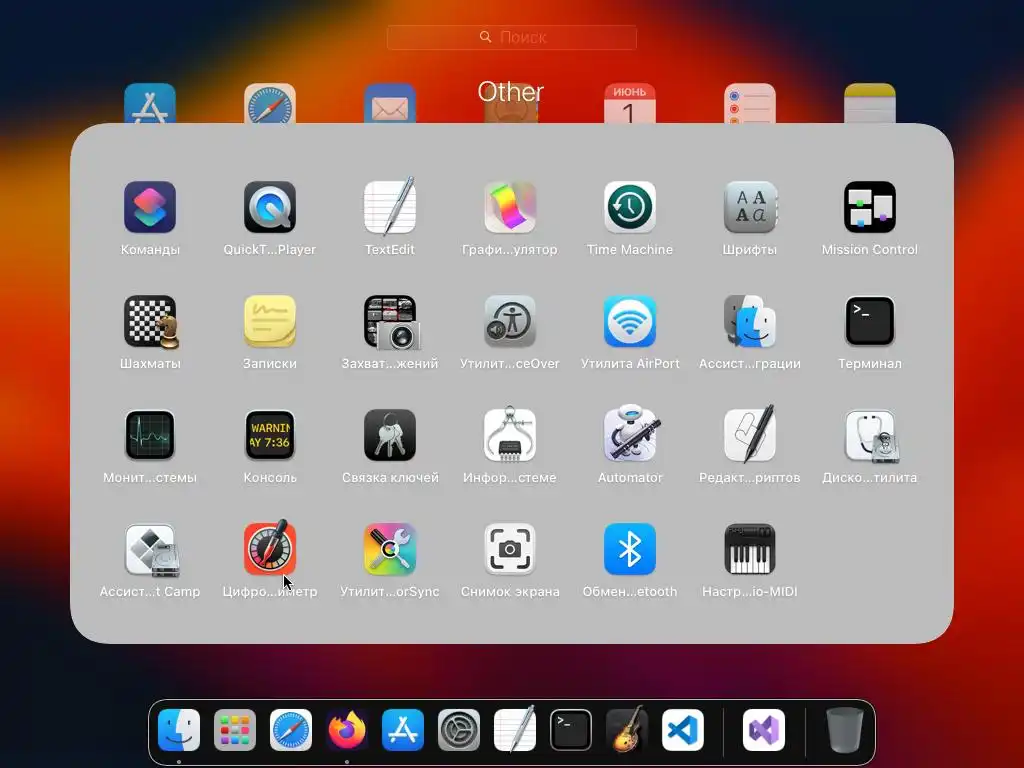Viewport: 1024px width, 768px height.
Task: Launch the Захват...жений image capture app
Action: coord(390,321)
